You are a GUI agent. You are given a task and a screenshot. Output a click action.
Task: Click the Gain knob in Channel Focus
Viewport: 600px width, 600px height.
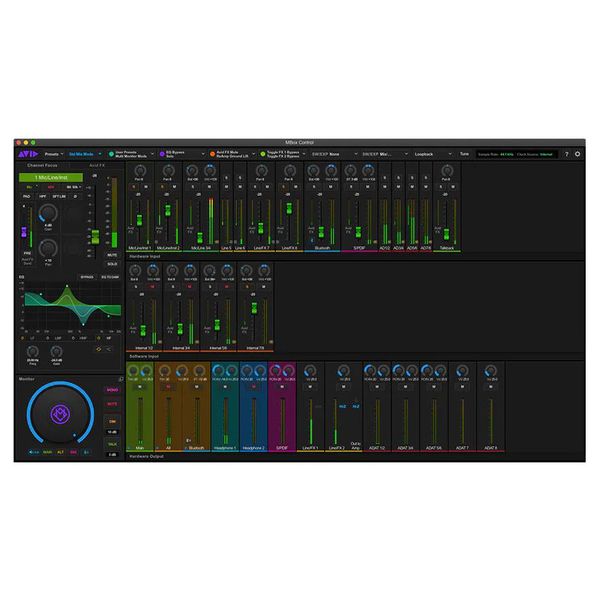point(48,214)
